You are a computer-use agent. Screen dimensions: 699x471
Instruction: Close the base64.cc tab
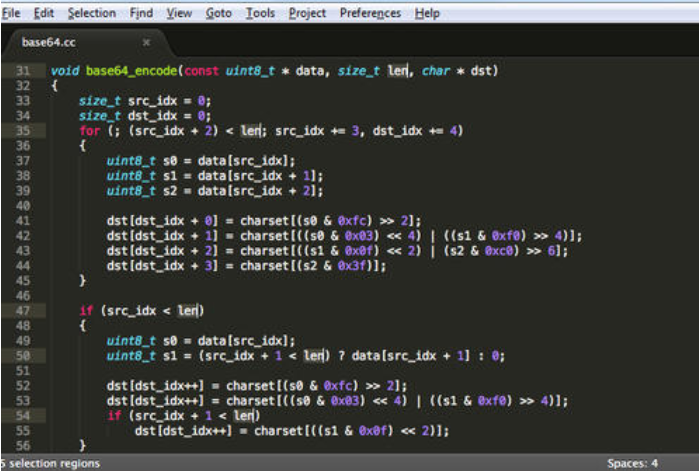coord(146,43)
